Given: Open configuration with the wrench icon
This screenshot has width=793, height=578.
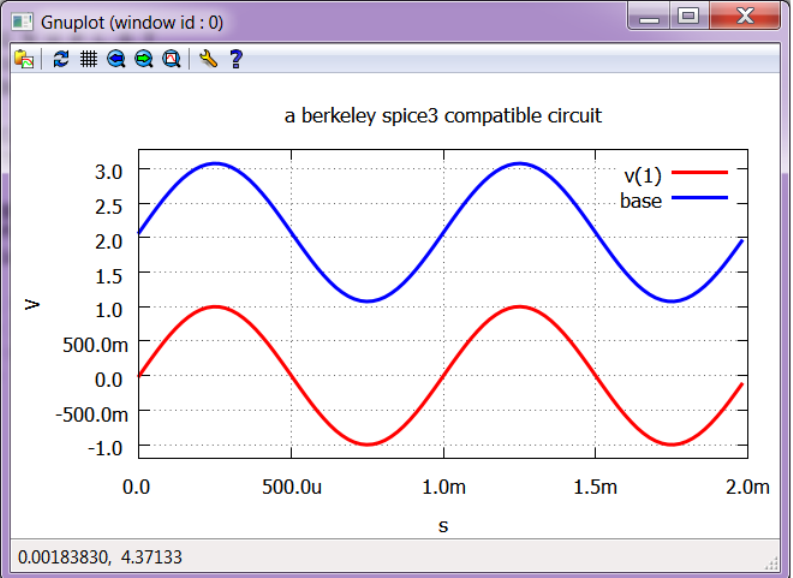Looking at the screenshot, I should coord(208,59).
